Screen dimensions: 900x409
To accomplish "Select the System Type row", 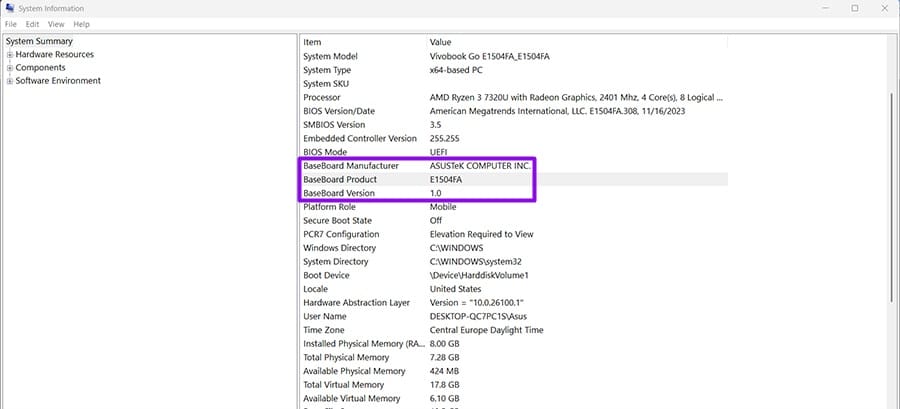I will tap(514, 70).
